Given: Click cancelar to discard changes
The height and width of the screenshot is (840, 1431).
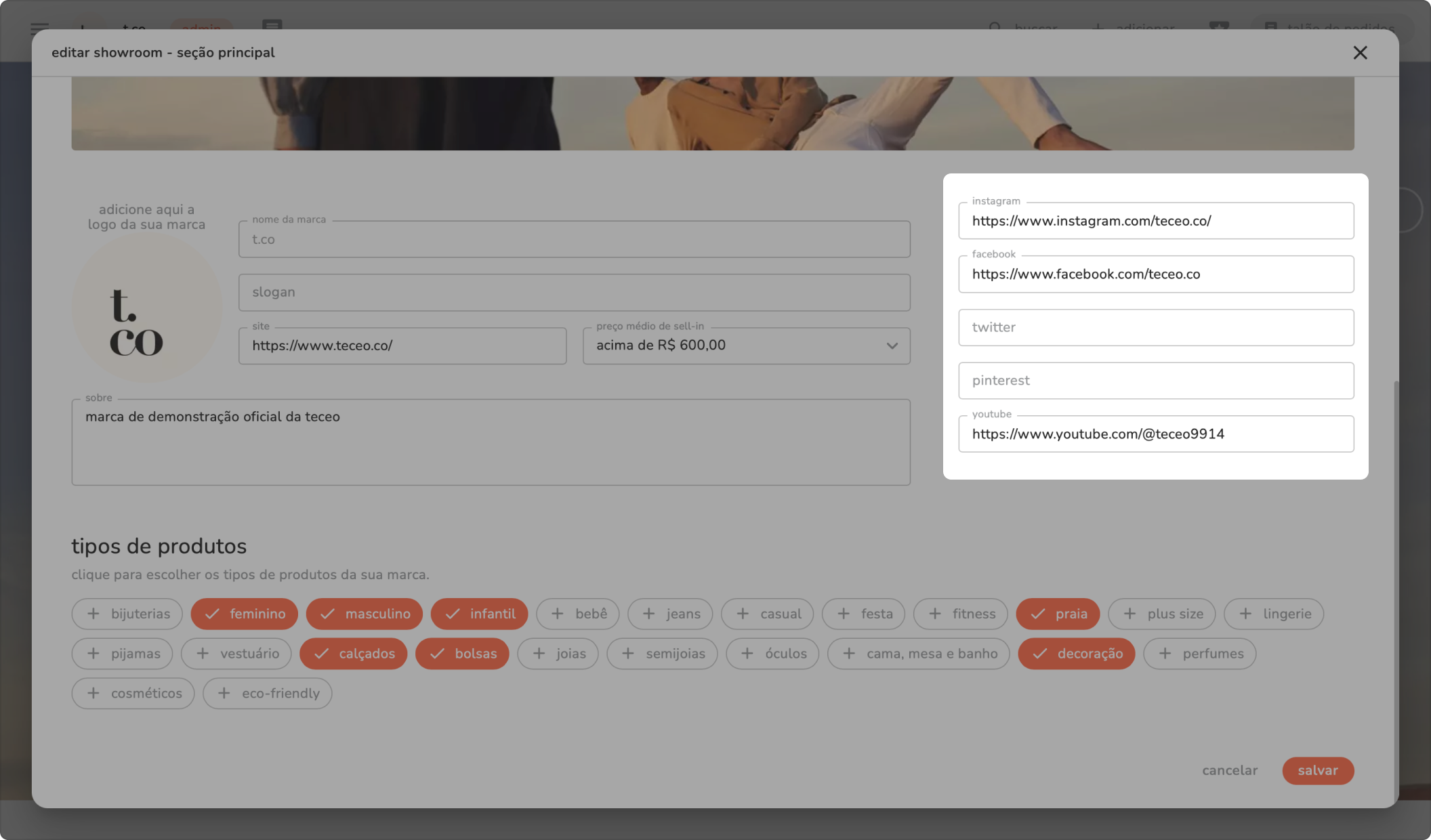Looking at the screenshot, I should [x=1229, y=770].
